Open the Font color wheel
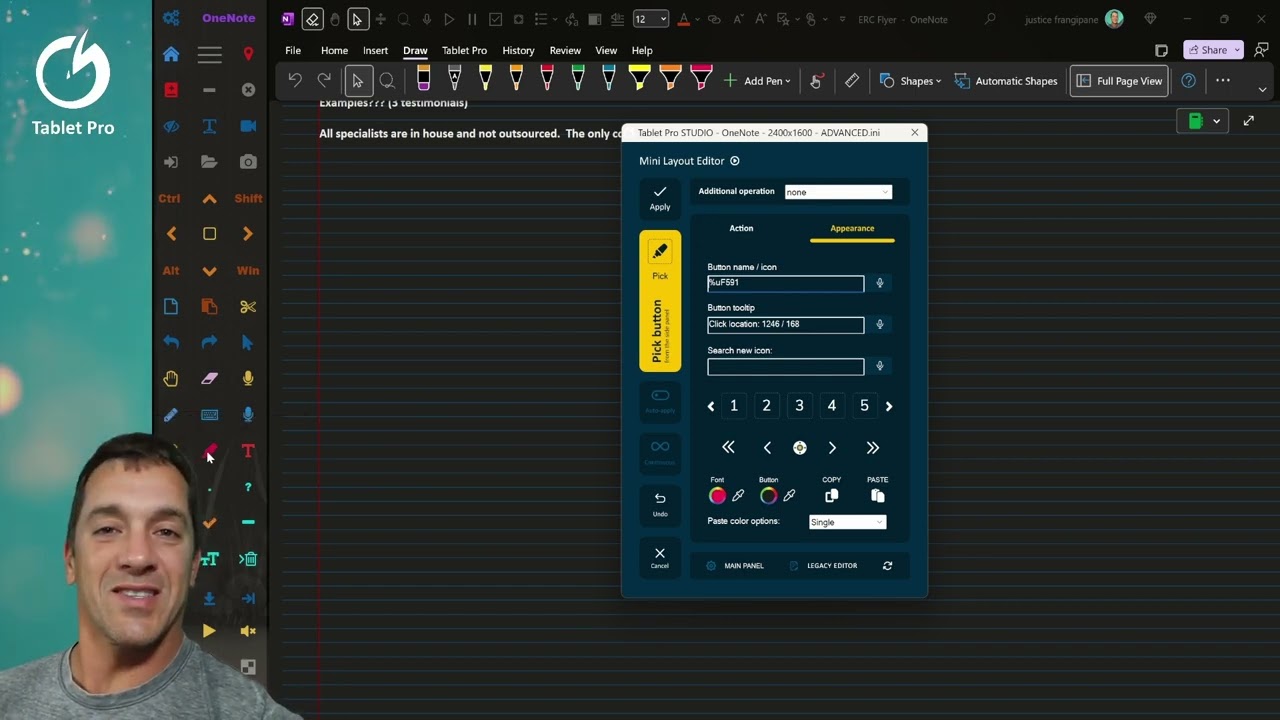Viewport: 1280px width, 720px height. click(717, 495)
